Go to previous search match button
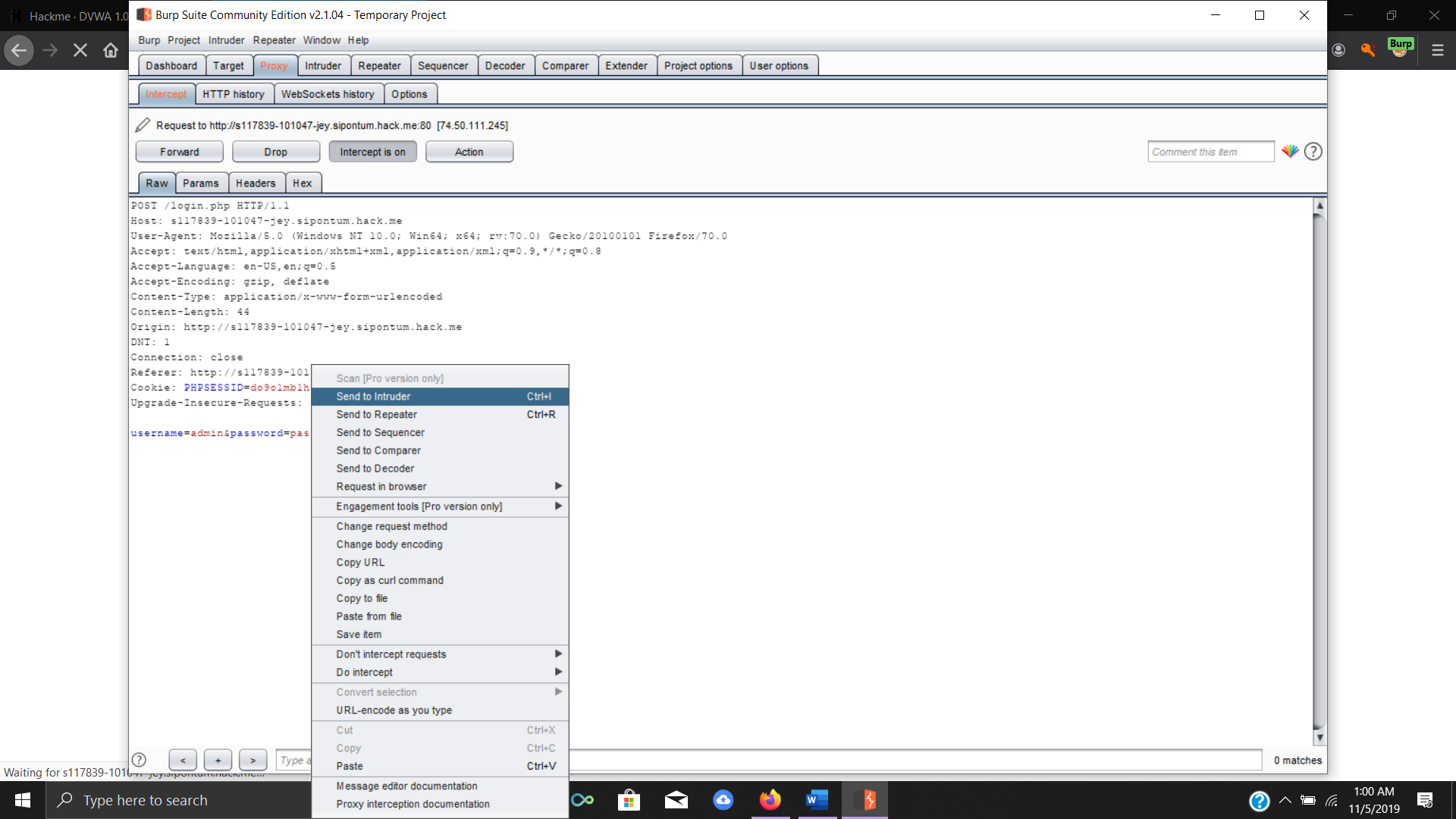 [183, 760]
